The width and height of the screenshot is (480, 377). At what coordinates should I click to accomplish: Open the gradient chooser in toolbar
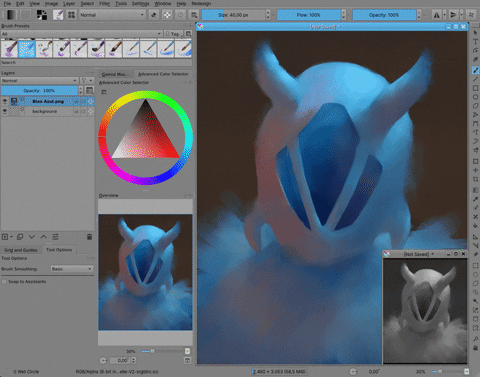(11, 15)
